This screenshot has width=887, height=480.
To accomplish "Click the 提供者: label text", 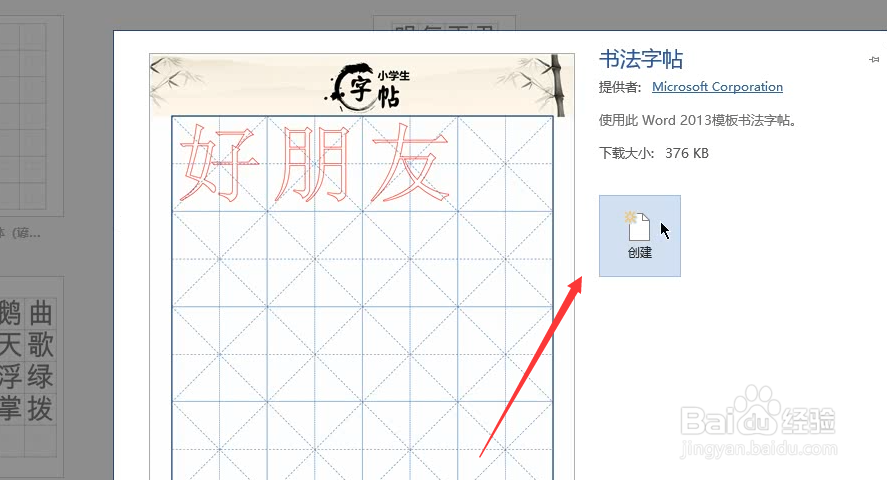I will pyautogui.click(x=620, y=87).
